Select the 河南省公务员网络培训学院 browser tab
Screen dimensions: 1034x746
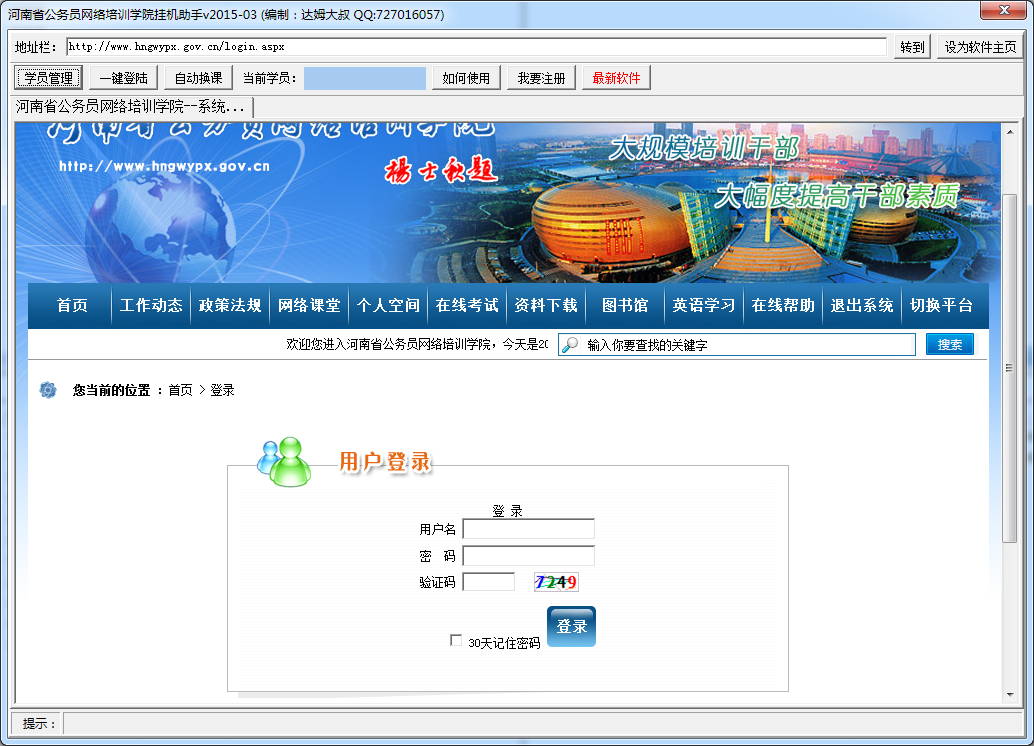[x=132, y=106]
